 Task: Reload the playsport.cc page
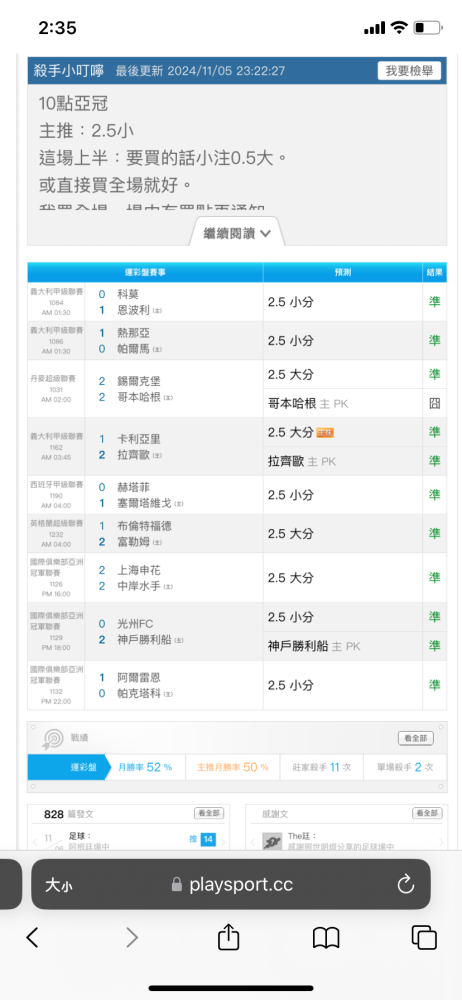click(x=406, y=884)
